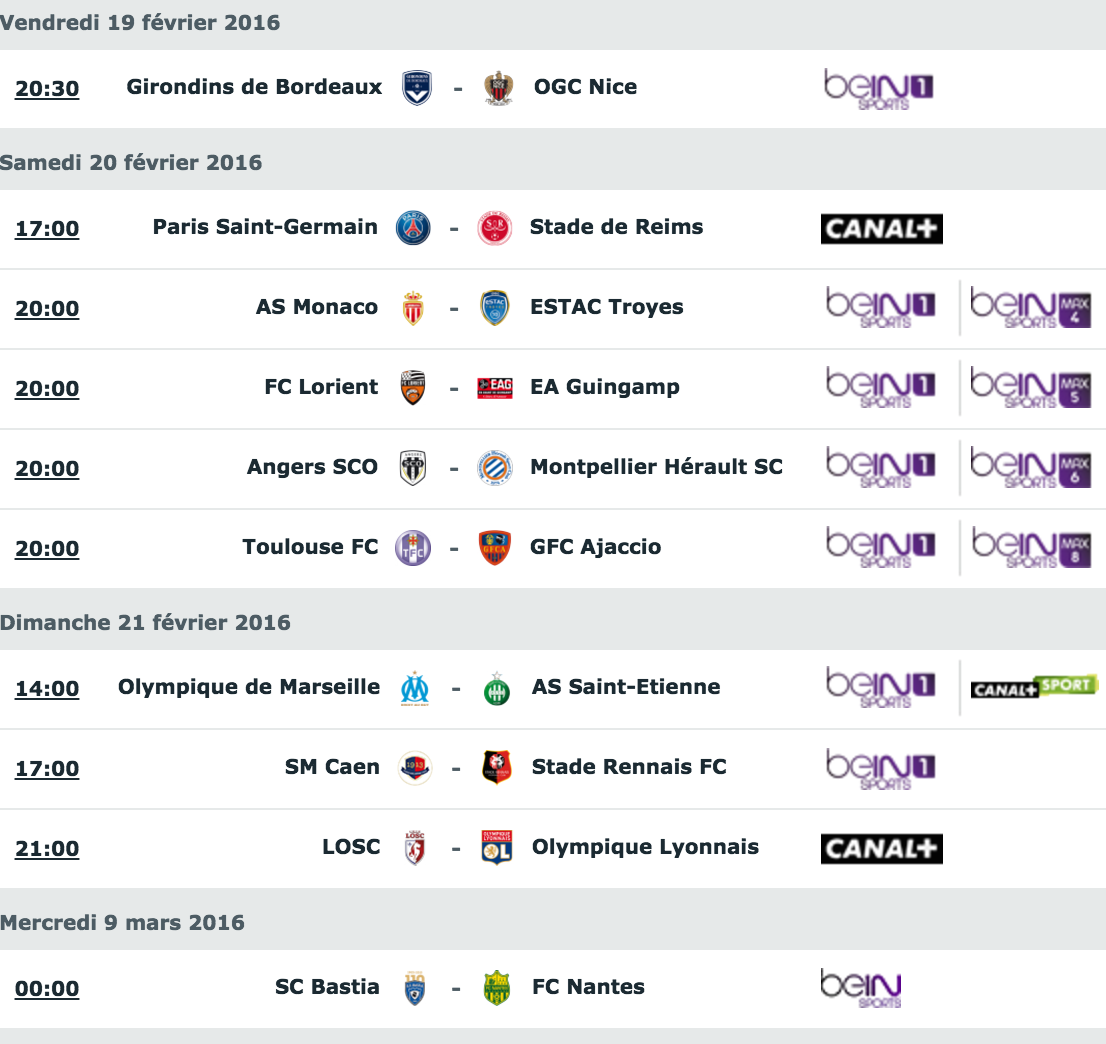Open the 17:00 PSG versus Reims time link
1106x1044 pixels.
[47, 229]
